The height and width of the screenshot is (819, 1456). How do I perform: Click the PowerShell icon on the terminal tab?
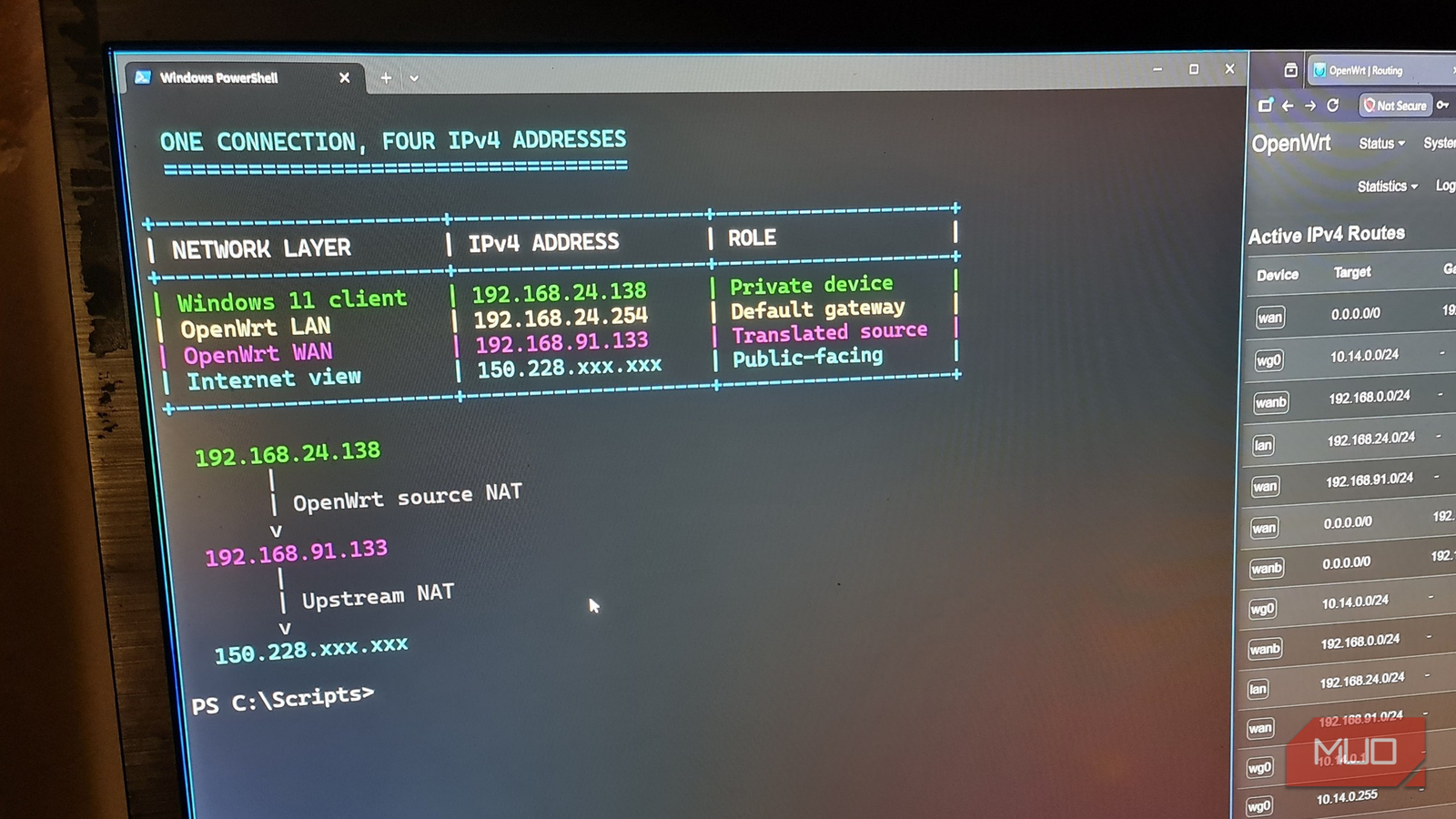[143, 77]
